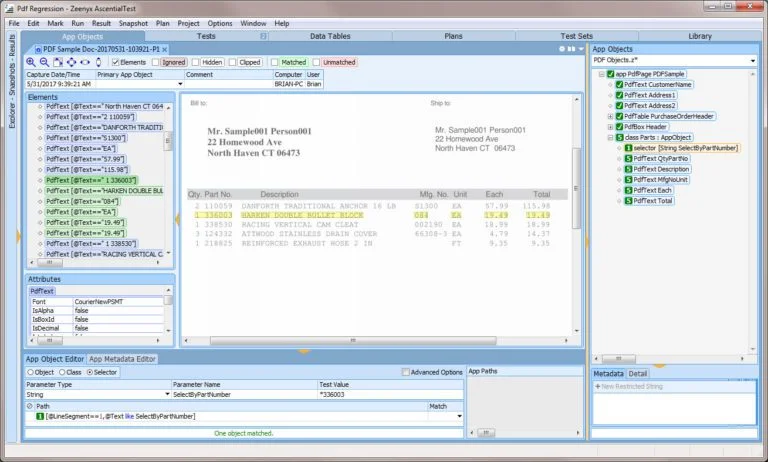Click S icon of PdfText Each
Image resolution: width=768 pixels, height=462 pixels.
click(628, 190)
